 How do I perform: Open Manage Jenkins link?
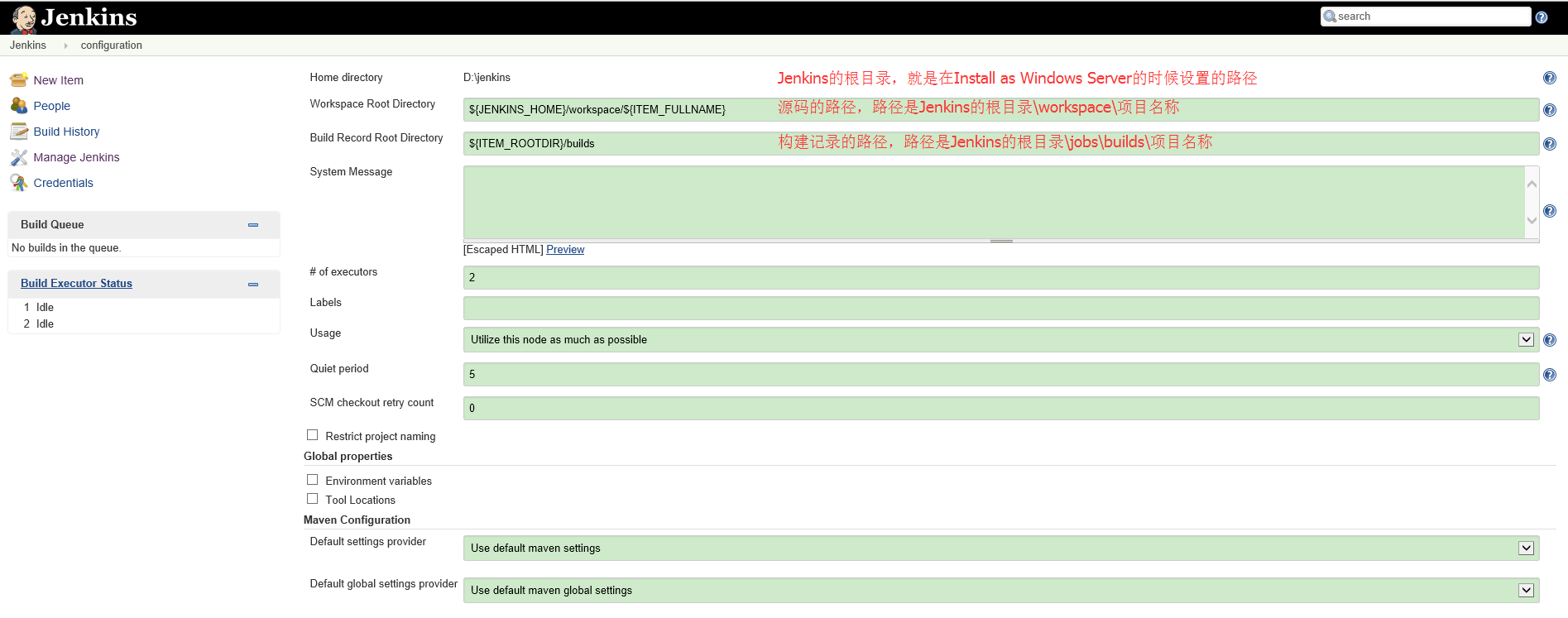[76, 157]
